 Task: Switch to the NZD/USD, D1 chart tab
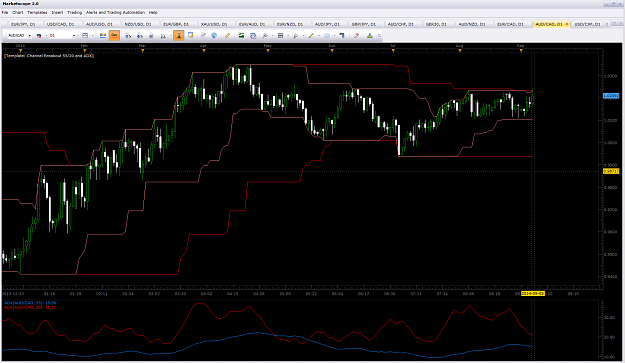pyautogui.click(x=138, y=24)
